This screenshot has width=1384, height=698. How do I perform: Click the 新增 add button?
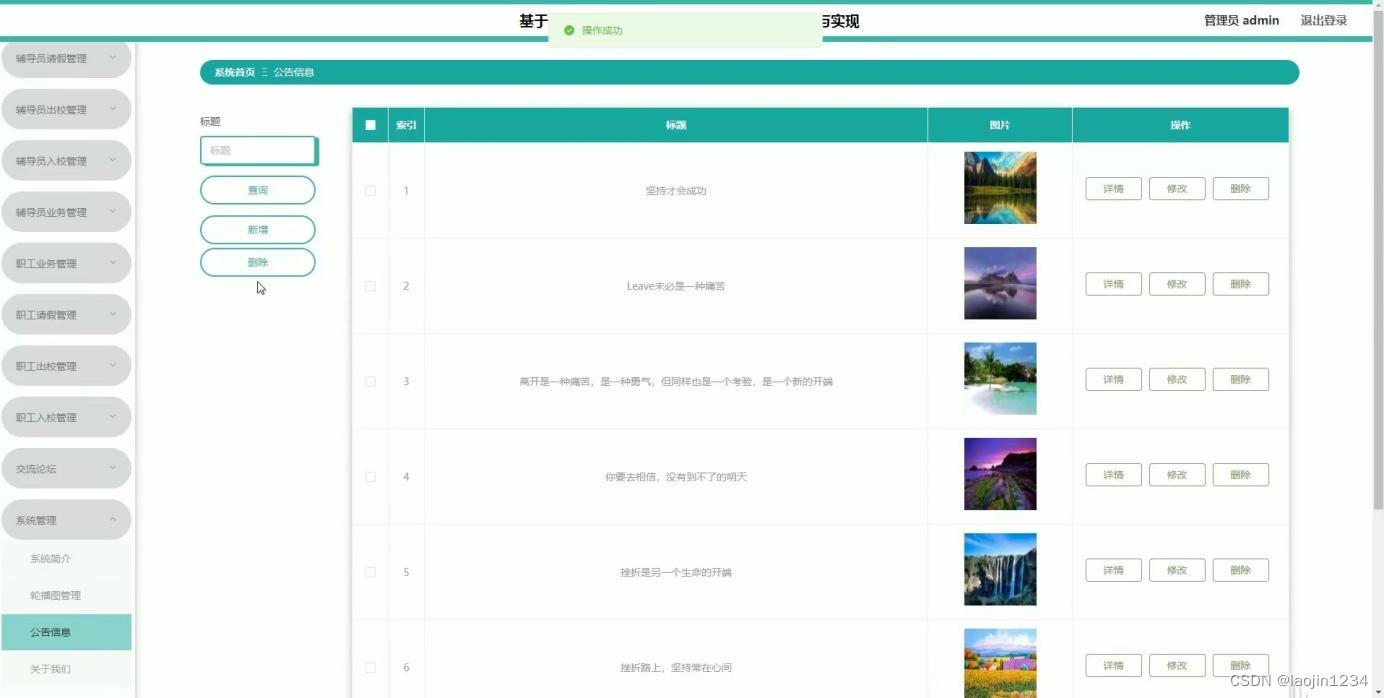coord(258,230)
